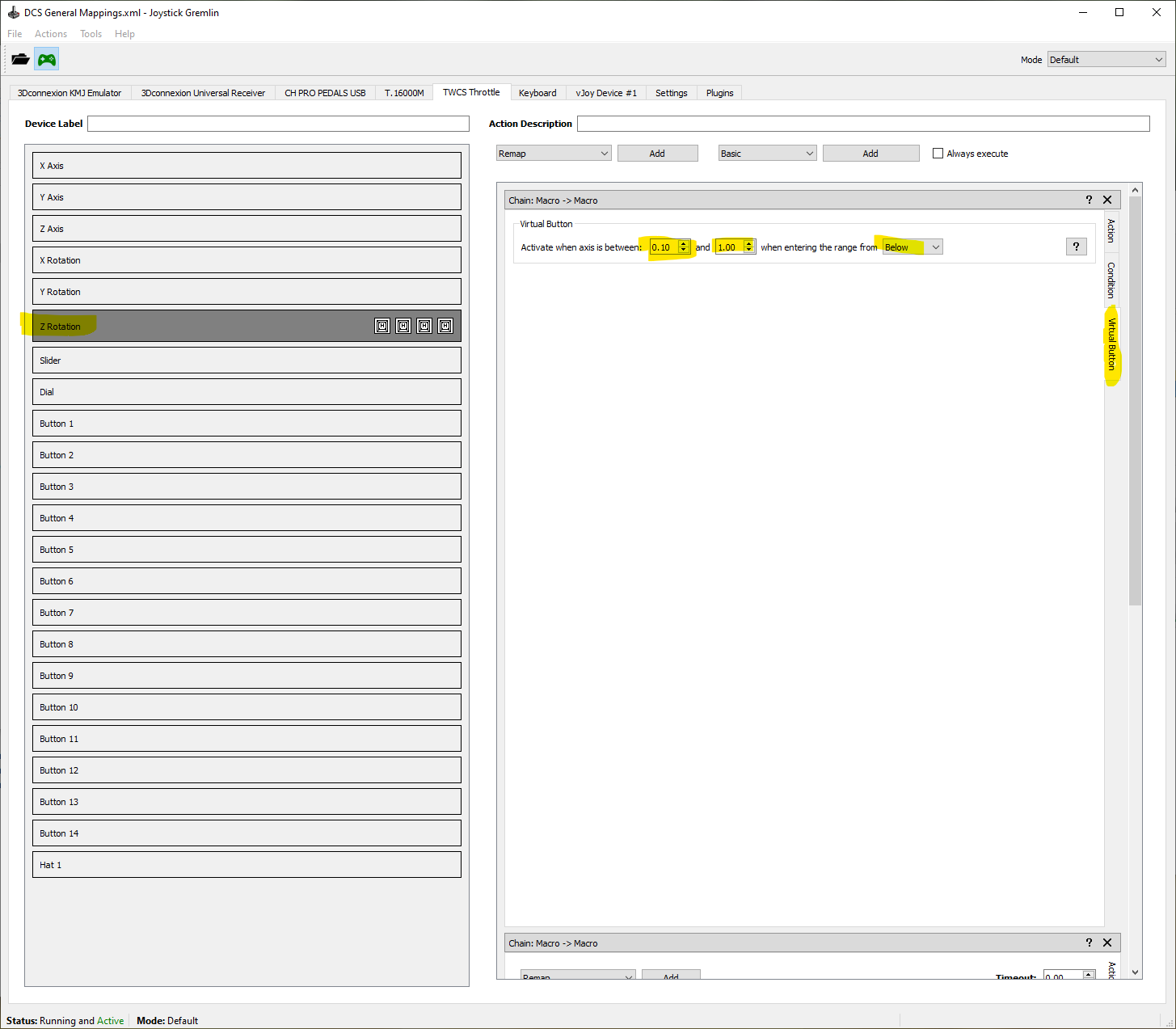Open the Below range direction dropdown
This screenshot has width=1176, height=1029.
[913, 247]
